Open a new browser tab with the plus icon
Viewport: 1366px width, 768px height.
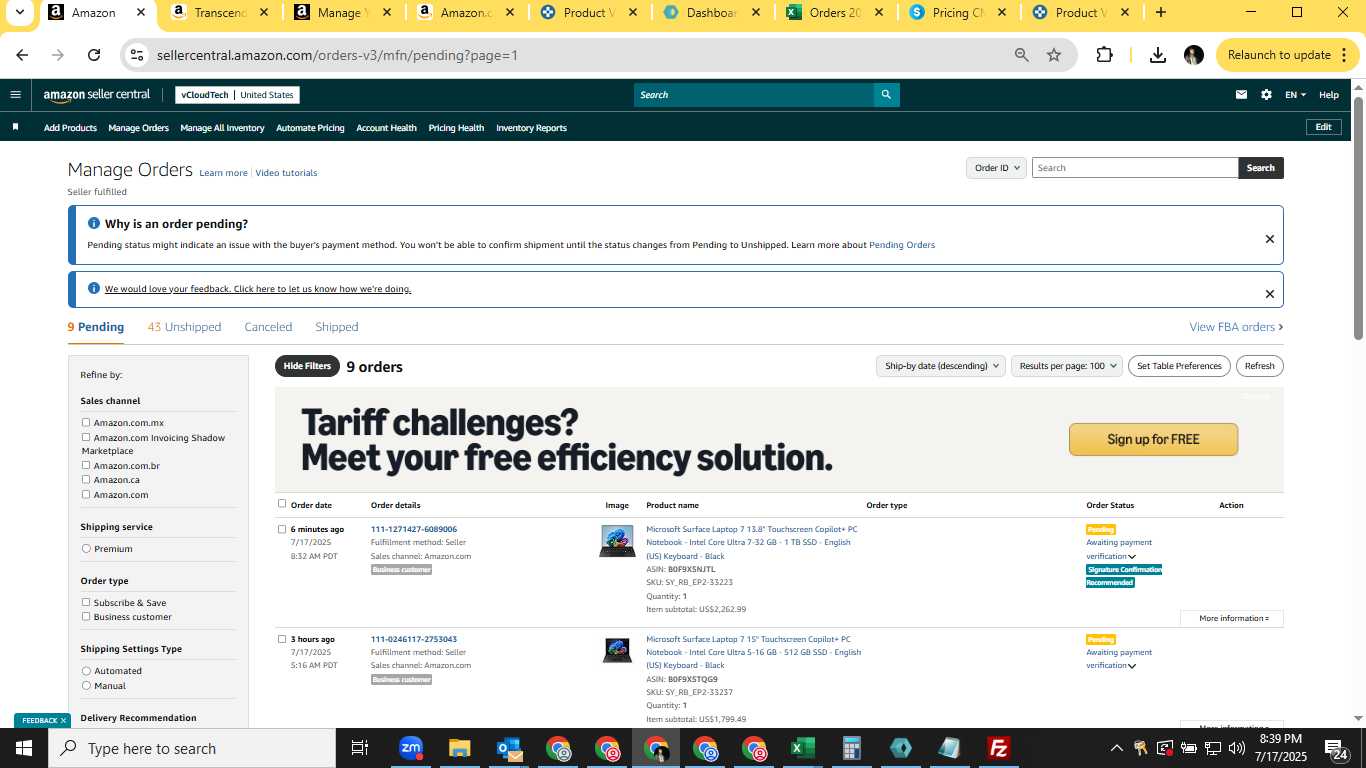click(1160, 13)
